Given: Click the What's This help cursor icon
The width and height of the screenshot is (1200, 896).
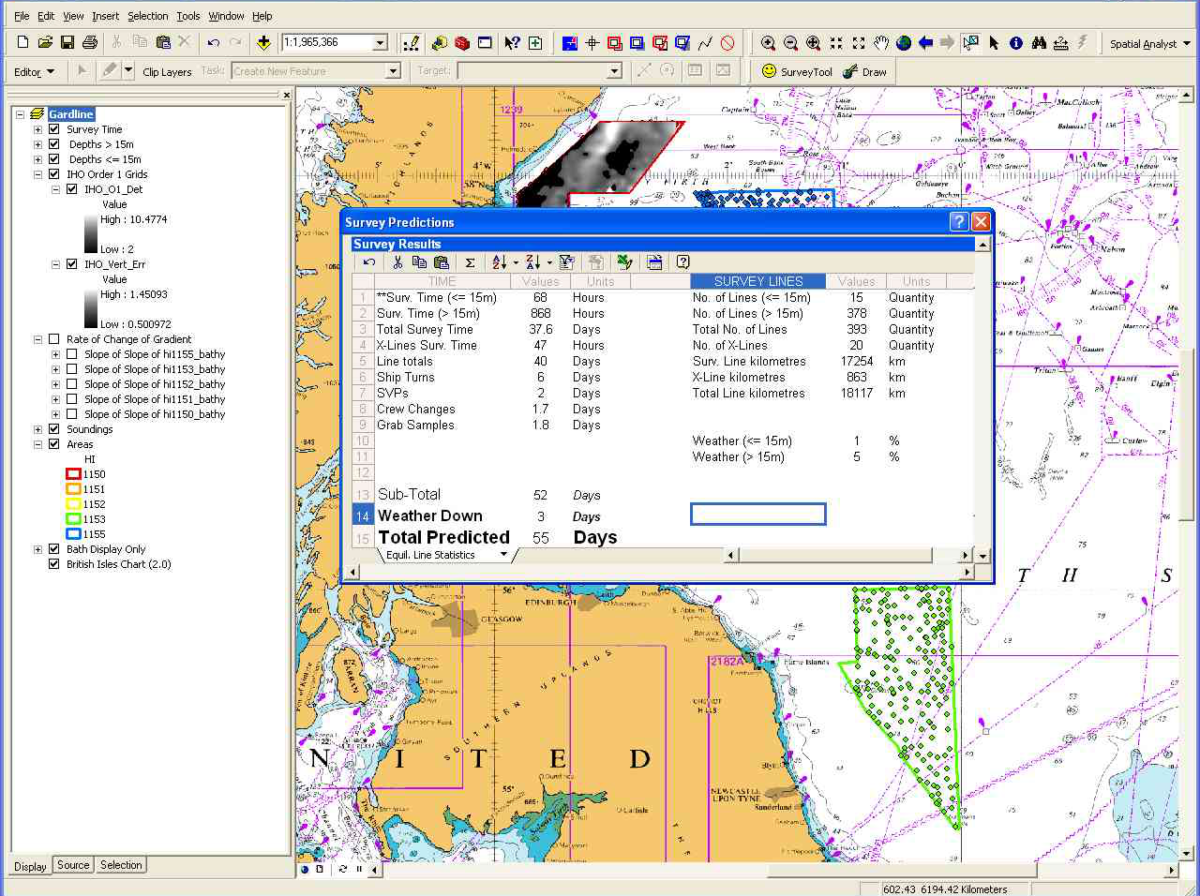Looking at the screenshot, I should coord(512,43).
